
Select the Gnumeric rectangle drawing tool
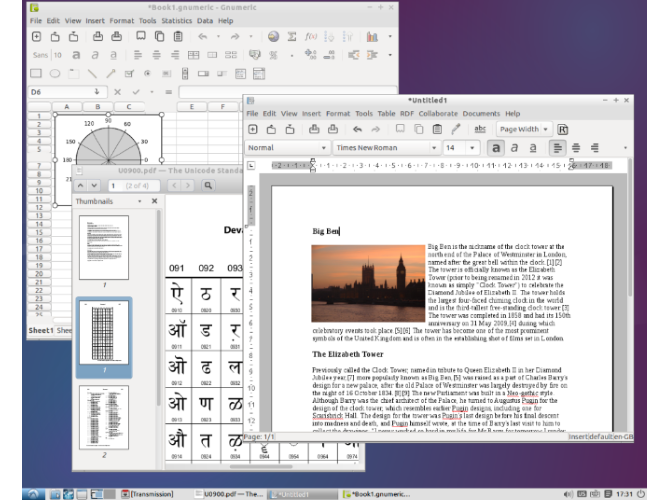[x=36, y=74]
